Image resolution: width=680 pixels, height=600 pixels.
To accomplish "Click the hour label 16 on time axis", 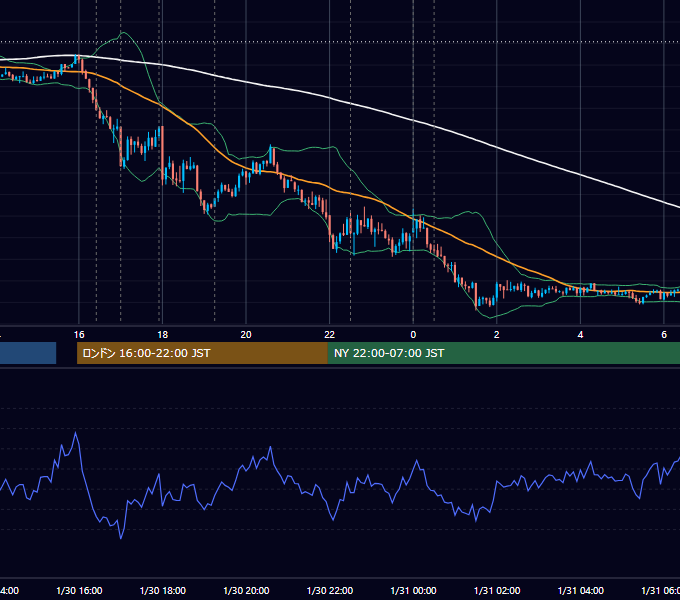I will pyautogui.click(x=79, y=335).
